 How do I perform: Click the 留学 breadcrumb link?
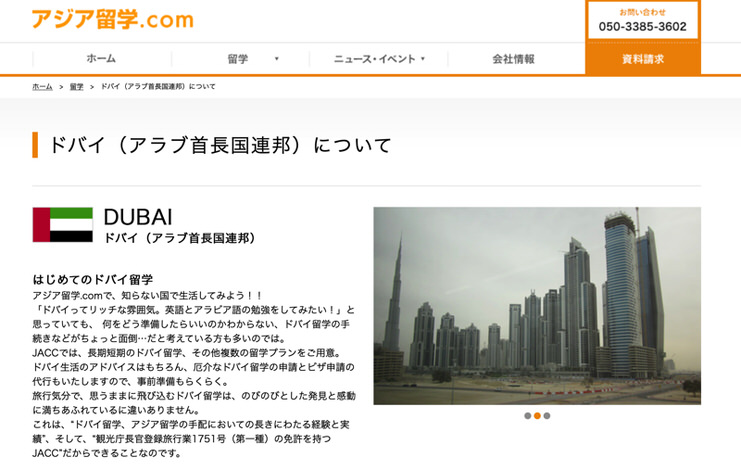click(x=77, y=87)
